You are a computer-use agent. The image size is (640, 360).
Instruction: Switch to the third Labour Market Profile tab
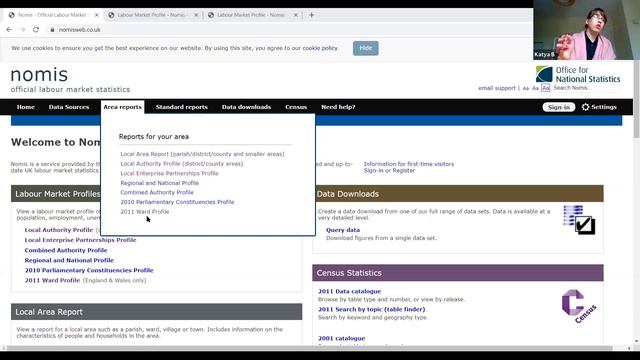pyautogui.click(x=250, y=15)
